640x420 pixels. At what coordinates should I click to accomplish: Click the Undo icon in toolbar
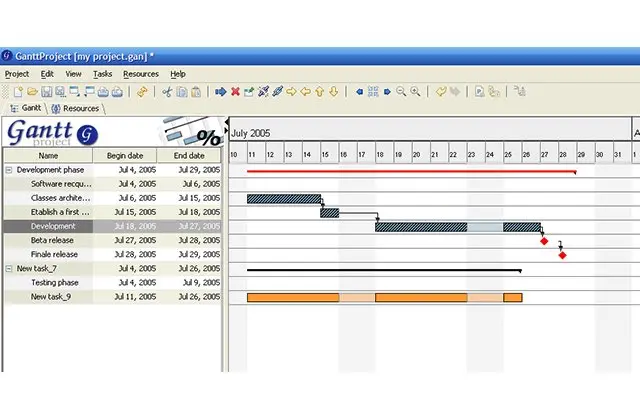[440, 91]
